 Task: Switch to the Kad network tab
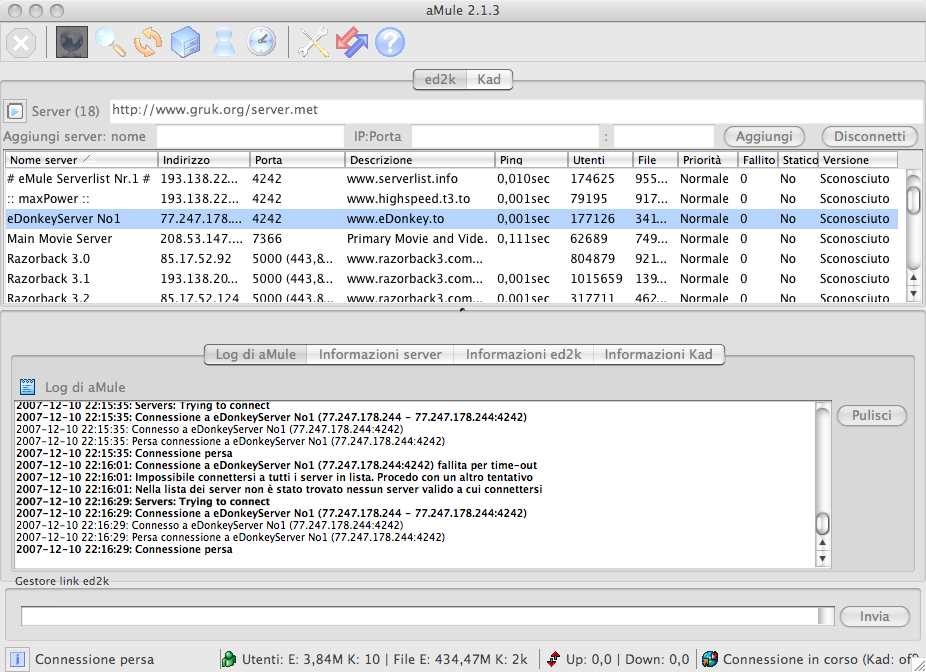click(x=489, y=79)
